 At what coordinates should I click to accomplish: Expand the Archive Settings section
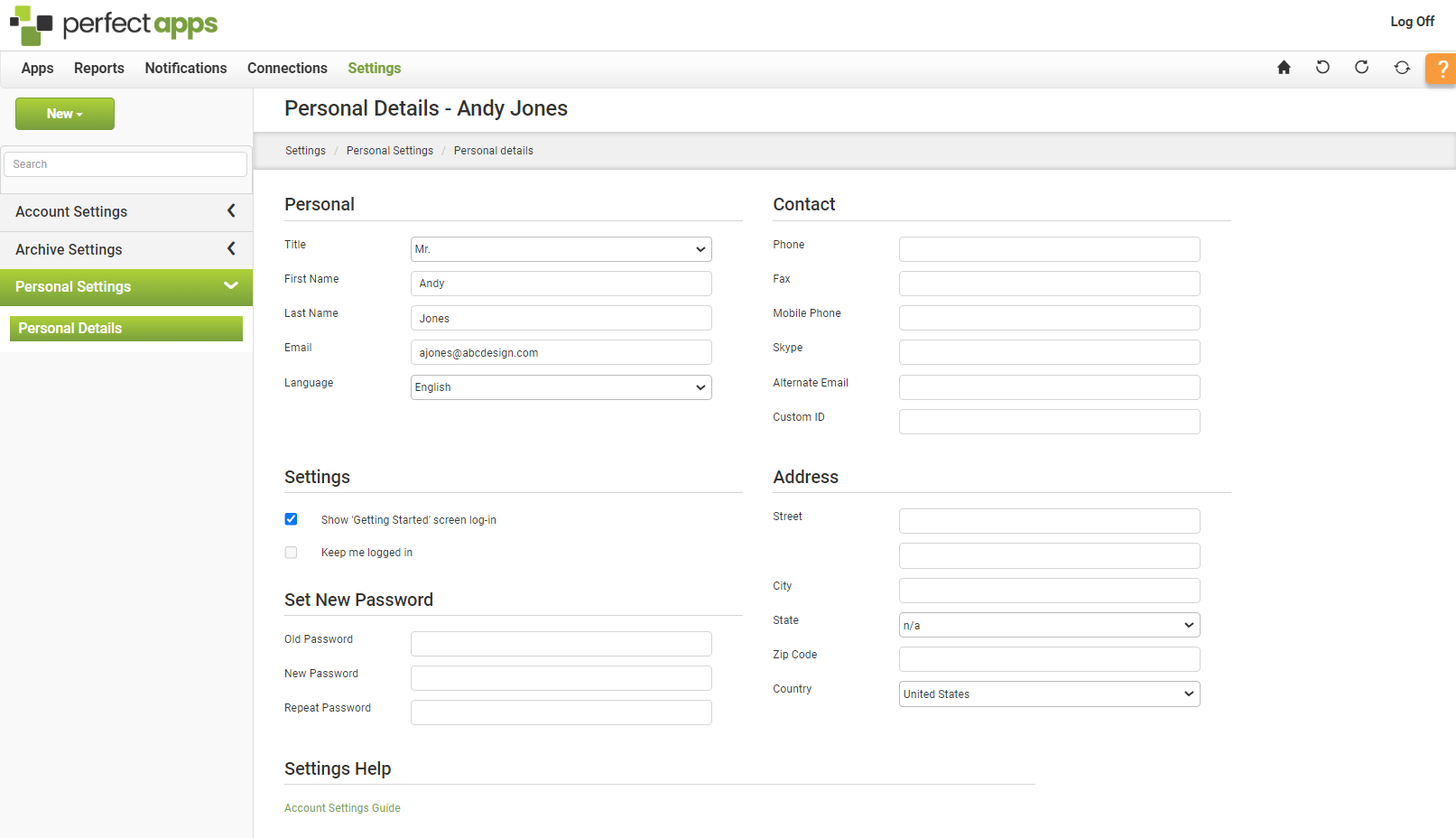click(x=126, y=249)
